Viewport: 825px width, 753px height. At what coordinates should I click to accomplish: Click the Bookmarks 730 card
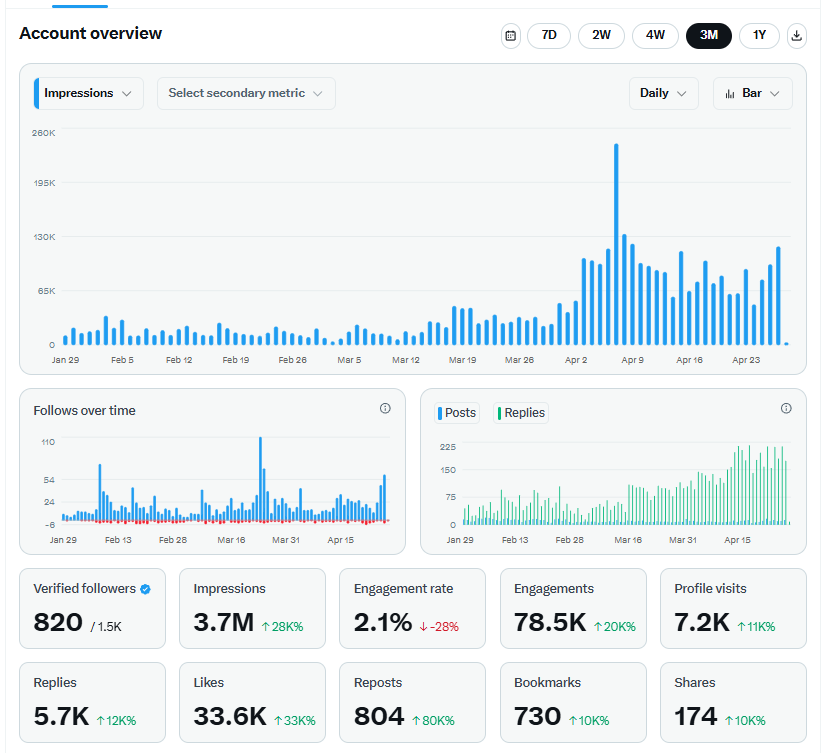pyautogui.click(x=574, y=702)
